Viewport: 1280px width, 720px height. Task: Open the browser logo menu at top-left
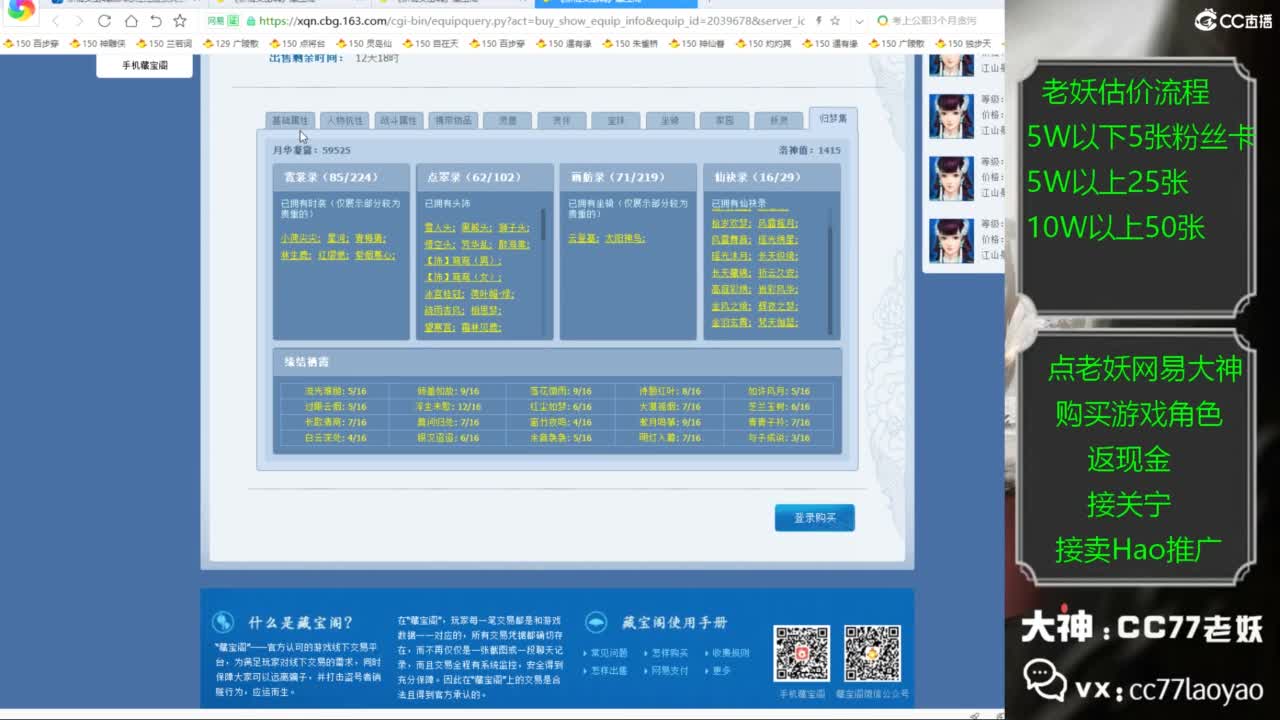[21, 12]
